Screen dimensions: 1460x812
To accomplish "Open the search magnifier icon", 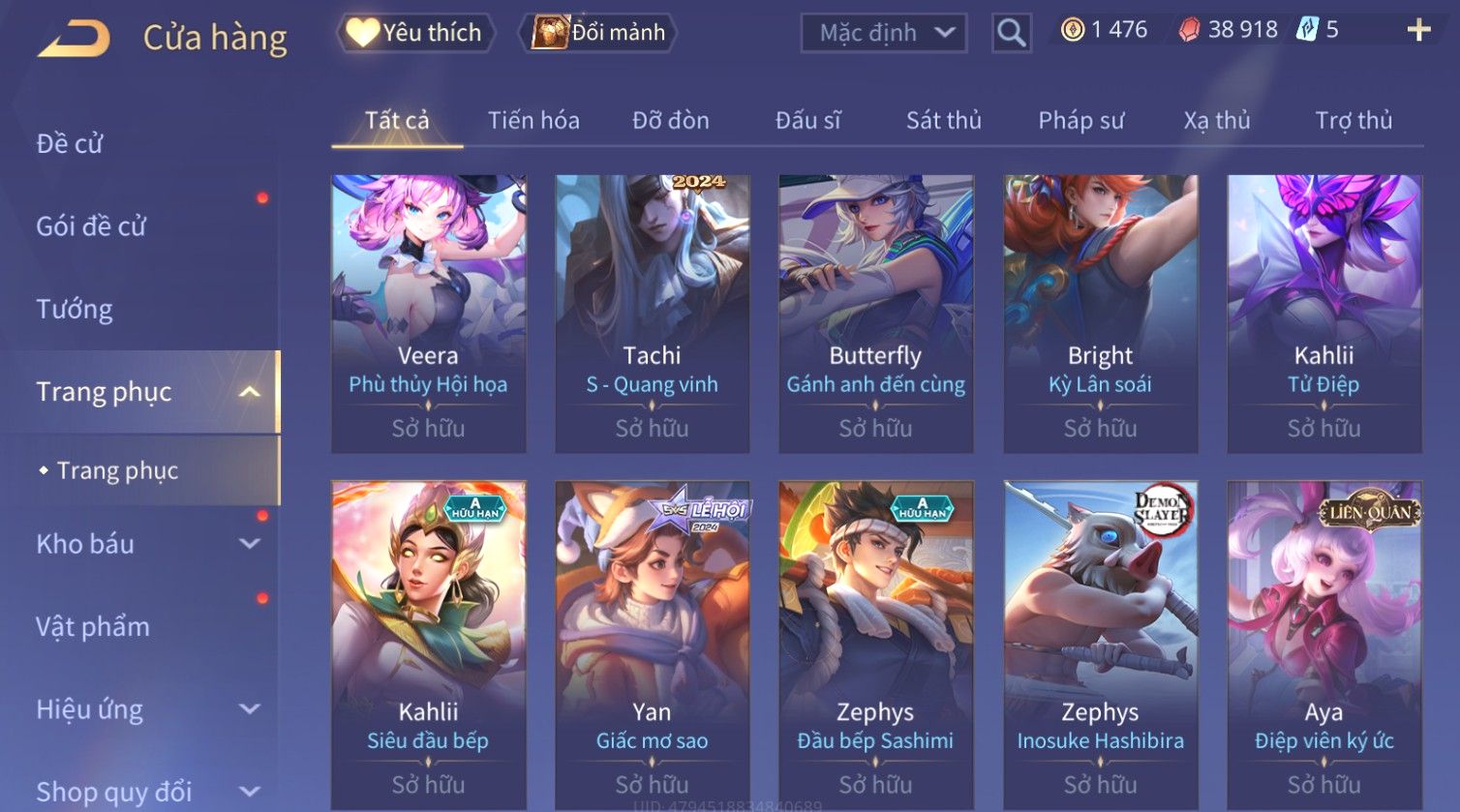I will coord(1011,33).
